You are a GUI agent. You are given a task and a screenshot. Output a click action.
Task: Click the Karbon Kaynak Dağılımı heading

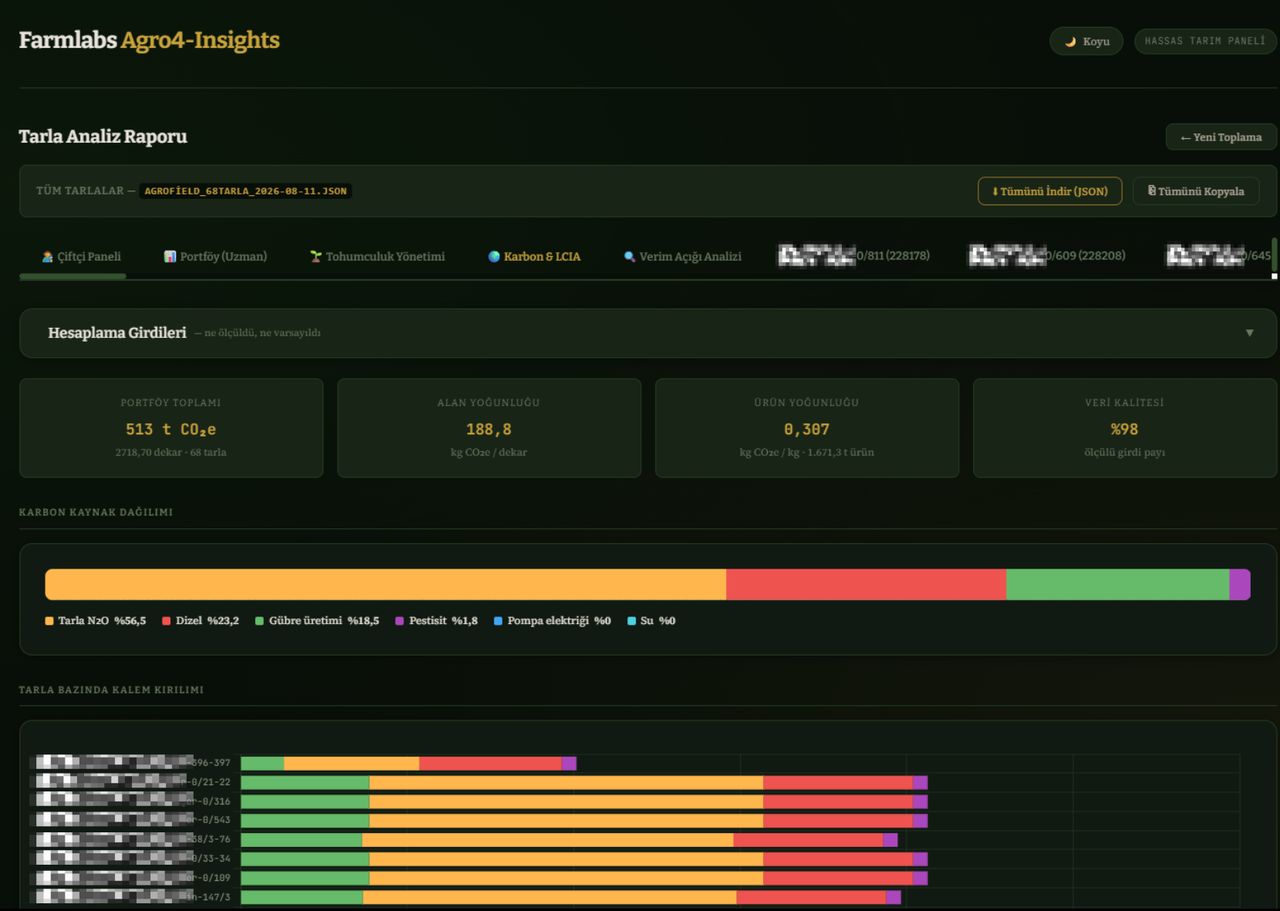[96, 512]
